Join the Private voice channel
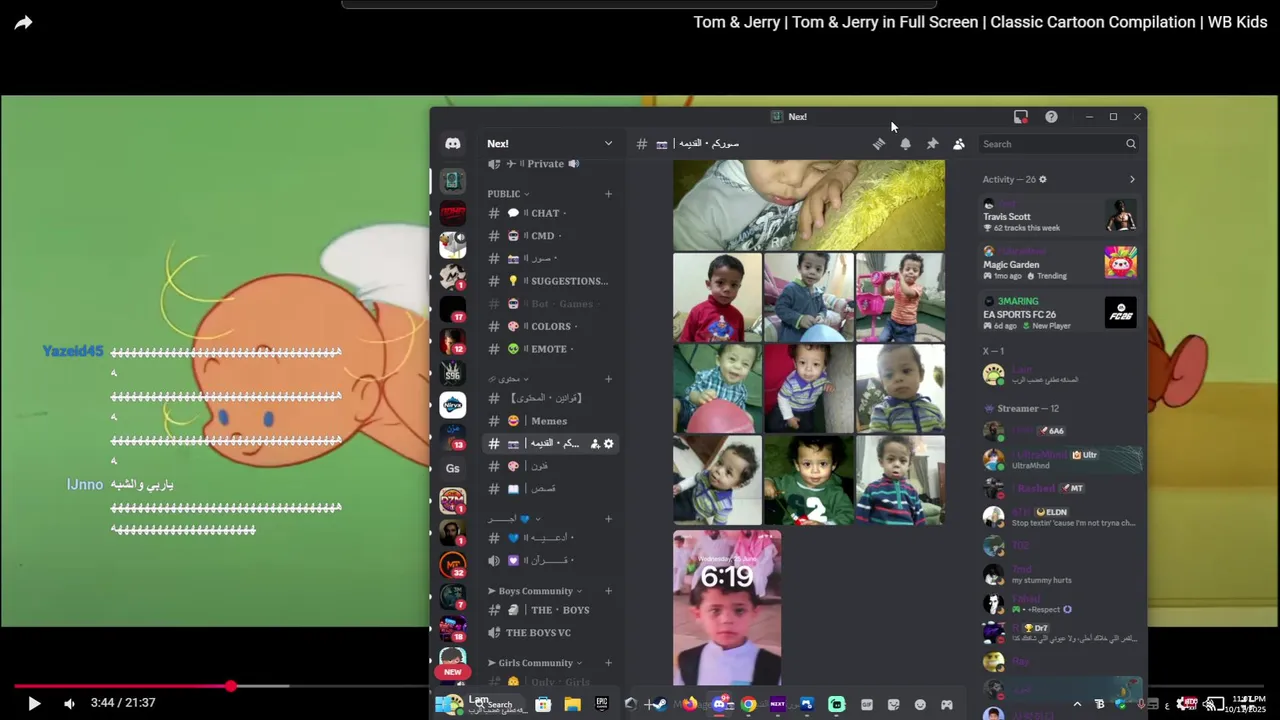Screen dimensions: 1280x720 (550, 164)
